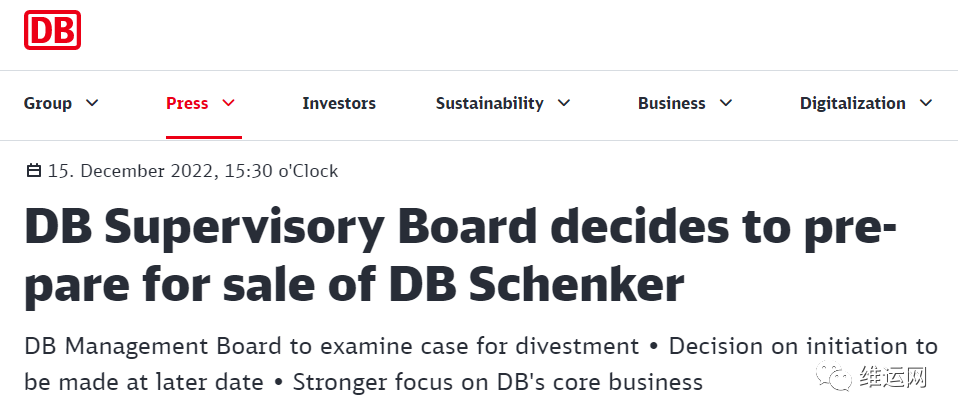
Task: Expand the Press menu chevron
Action: (x=228, y=103)
